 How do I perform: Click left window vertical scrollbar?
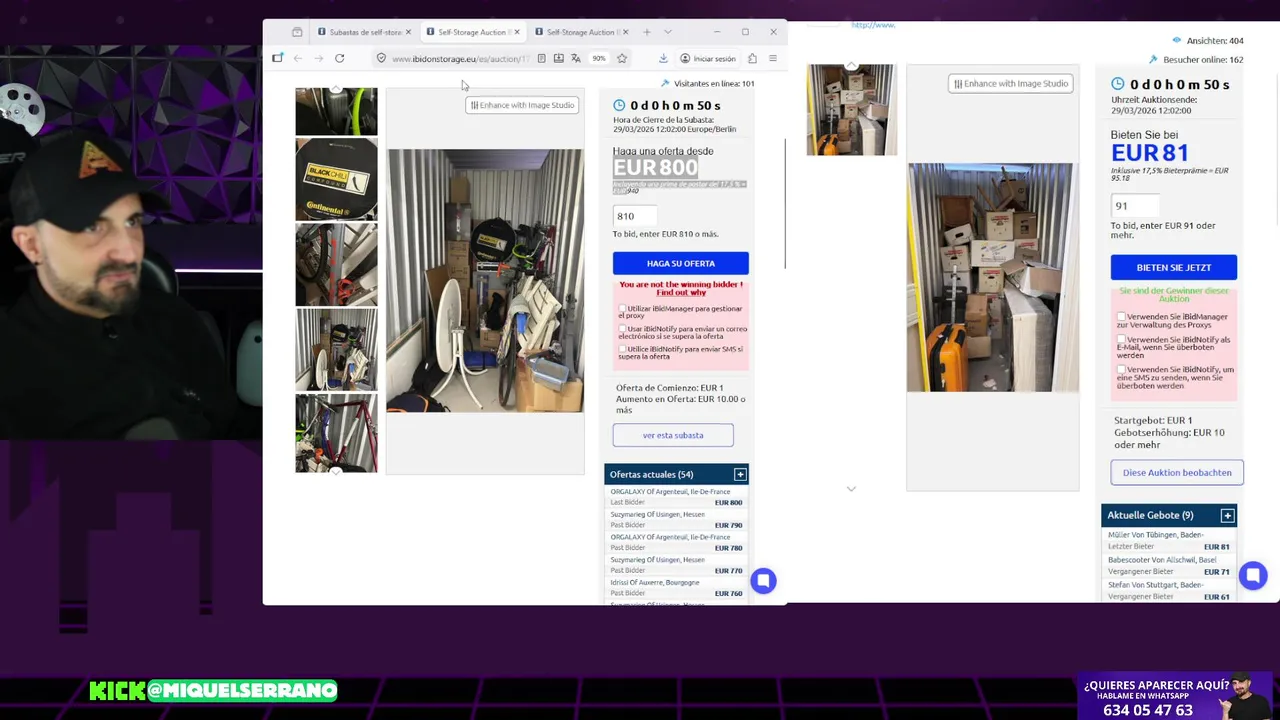(785, 204)
